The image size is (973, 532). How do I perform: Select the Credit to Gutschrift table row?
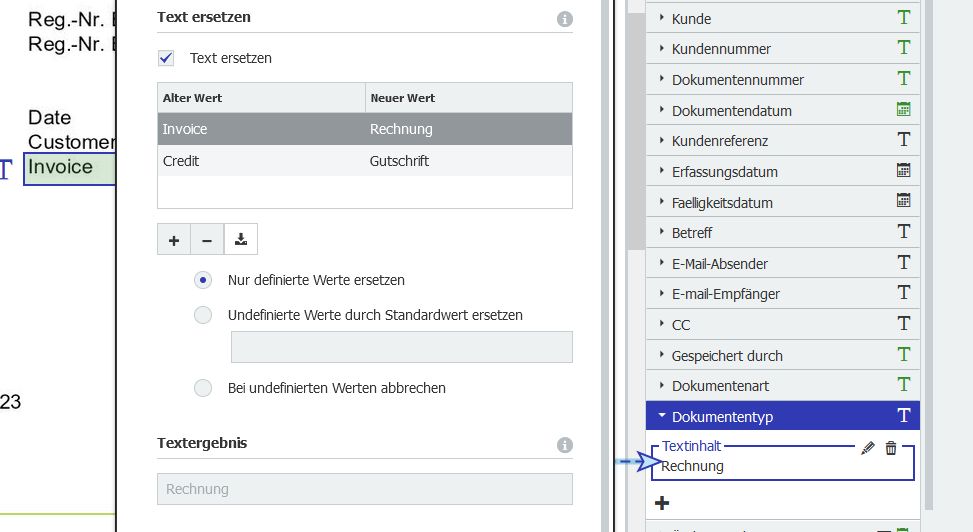click(x=364, y=160)
